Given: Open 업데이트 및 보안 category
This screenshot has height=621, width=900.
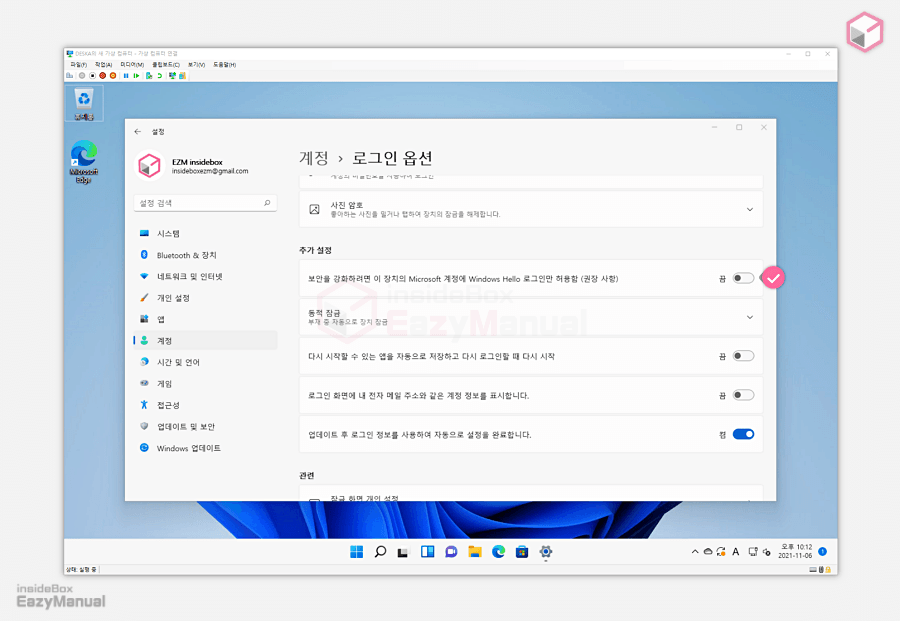Looking at the screenshot, I should tap(205, 426).
